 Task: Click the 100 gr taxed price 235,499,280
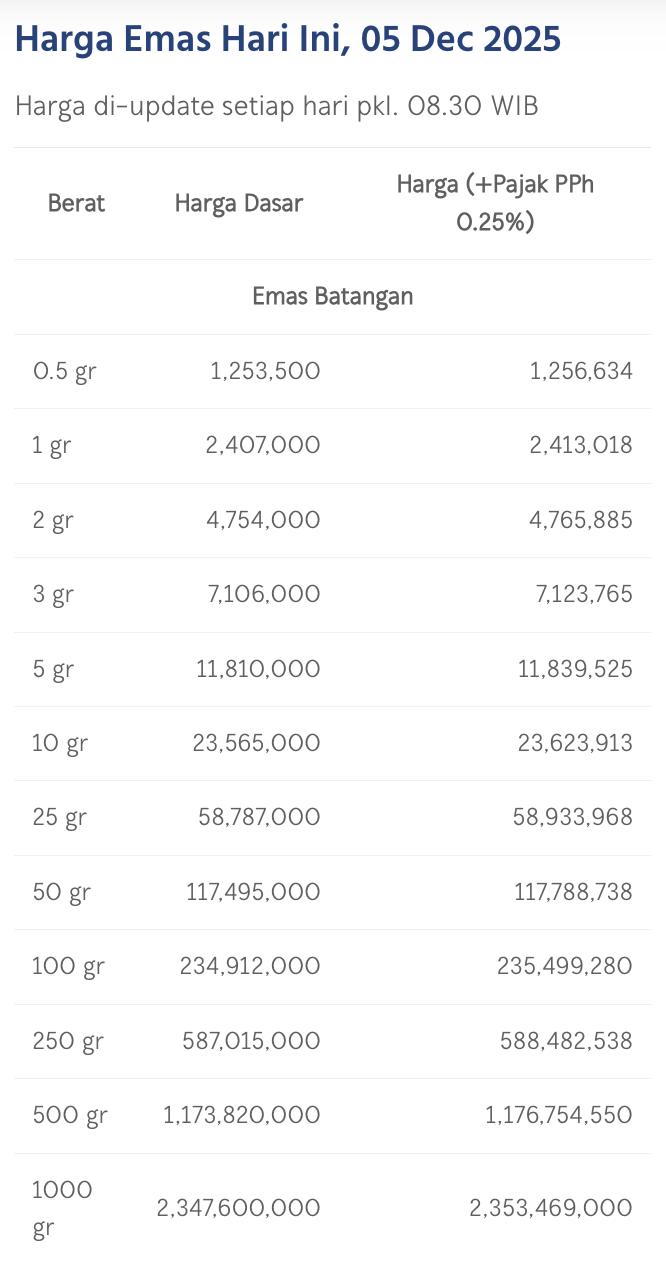click(x=564, y=966)
